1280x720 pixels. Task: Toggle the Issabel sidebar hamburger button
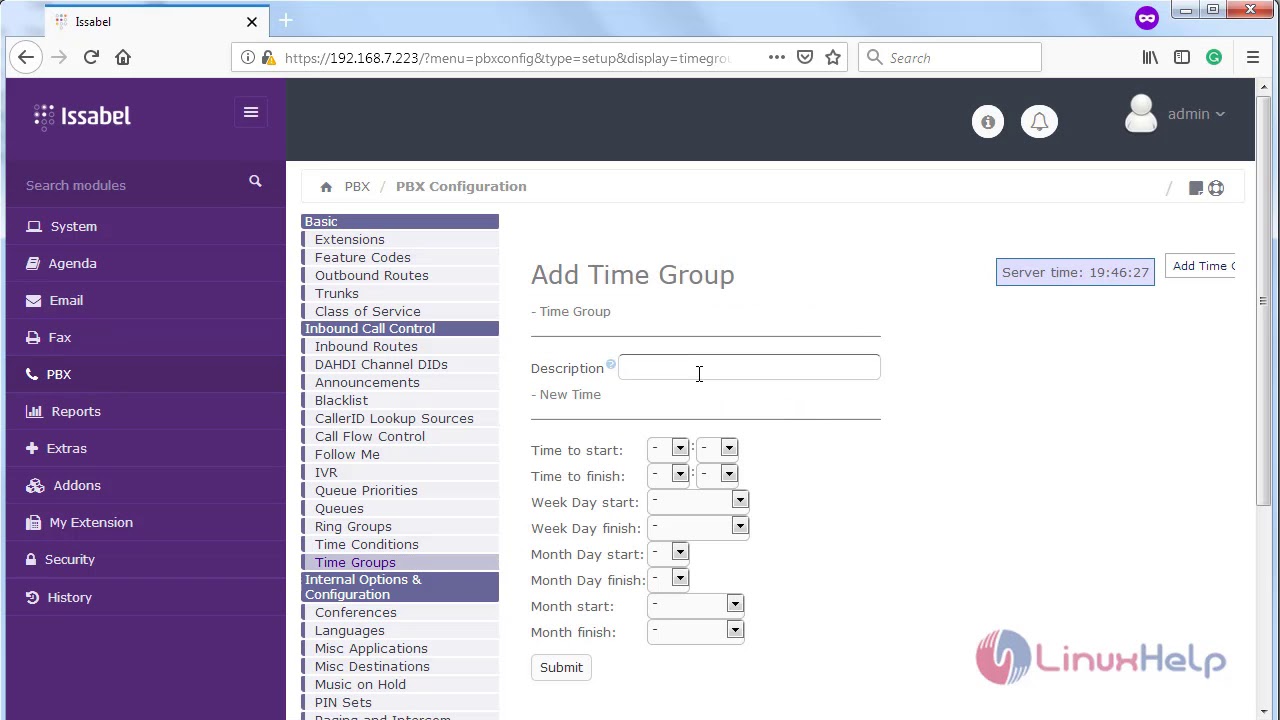click(x=251, y=113)
